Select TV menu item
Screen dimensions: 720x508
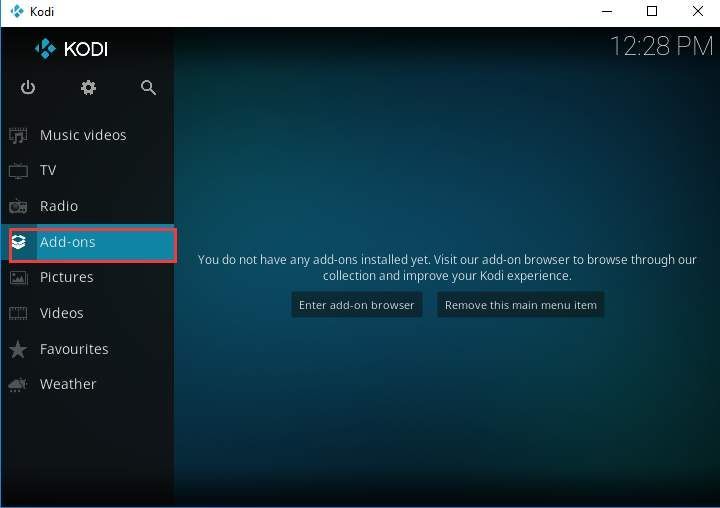click(x=87, y=170)
